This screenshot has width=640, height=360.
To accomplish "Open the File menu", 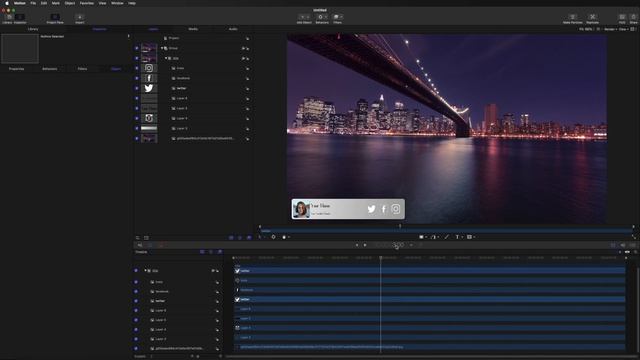I will pos(33,3).
